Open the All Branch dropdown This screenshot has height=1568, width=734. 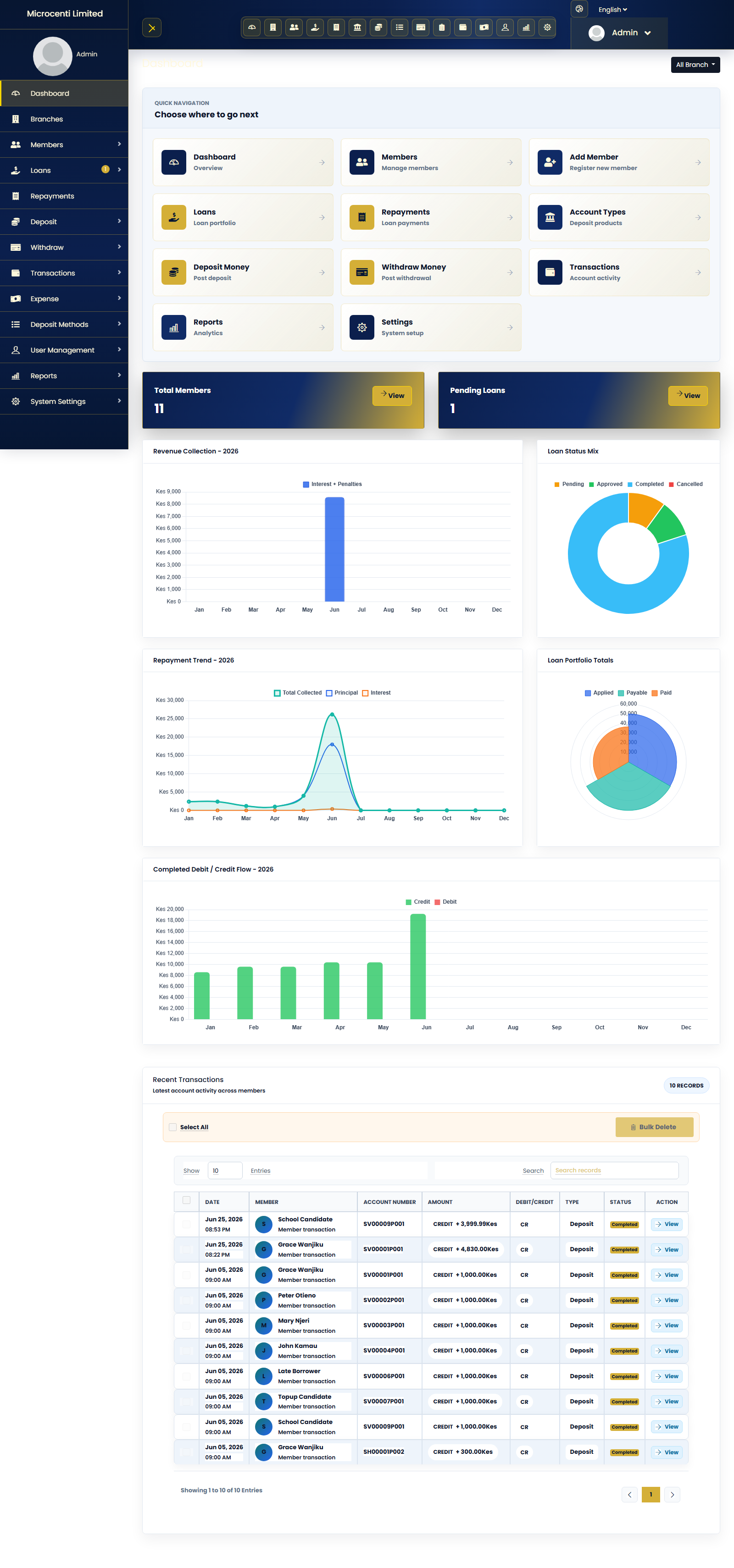coord(695,65)
